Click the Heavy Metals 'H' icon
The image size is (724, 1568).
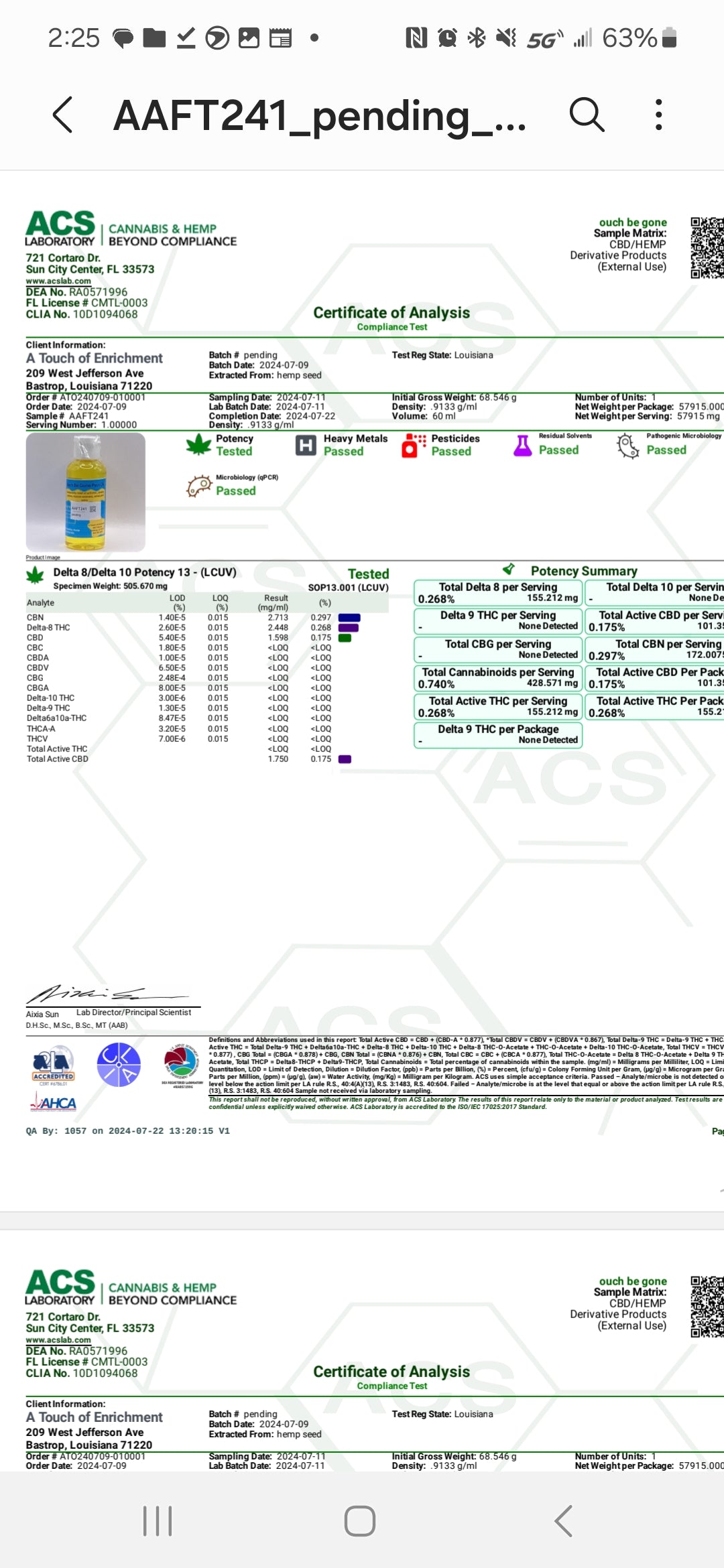coord(306,445)
